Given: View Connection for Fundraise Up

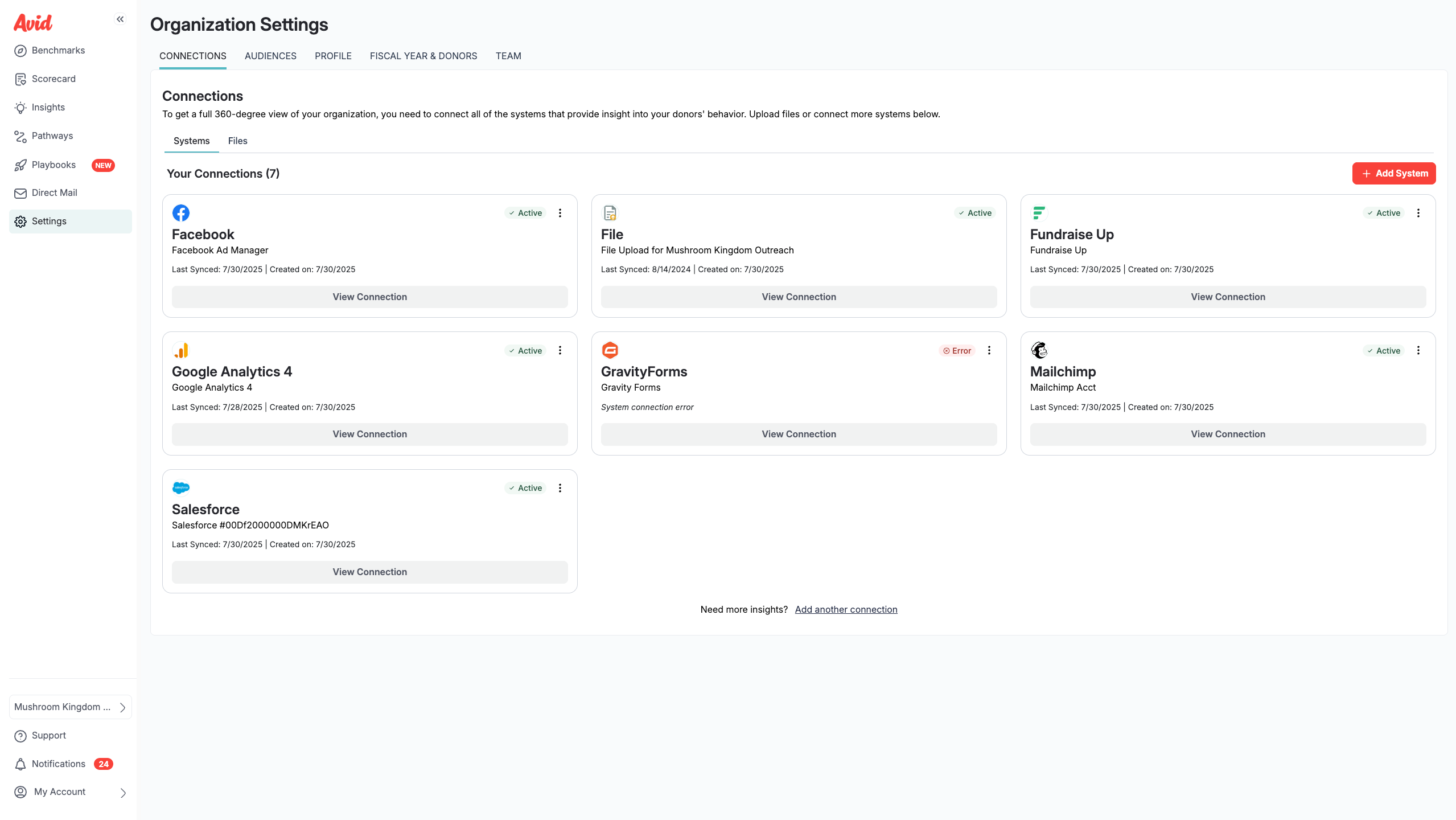Looking at the screenshot, I should (1228, 297).
